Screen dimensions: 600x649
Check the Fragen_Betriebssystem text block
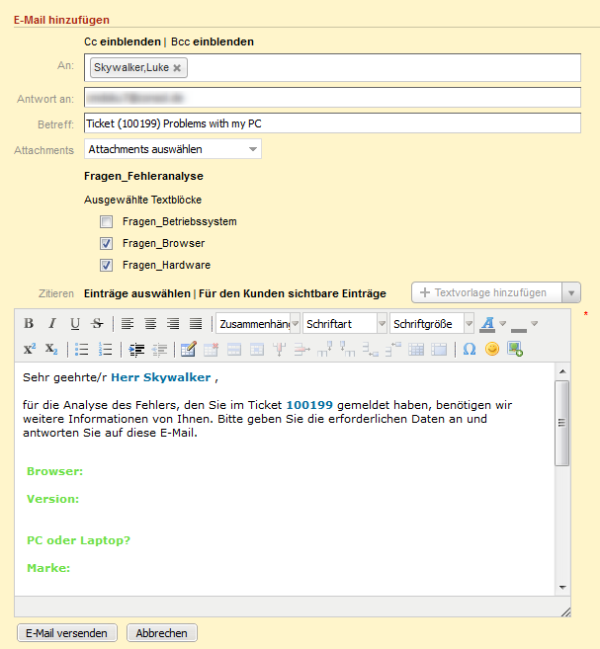(106, 222)
